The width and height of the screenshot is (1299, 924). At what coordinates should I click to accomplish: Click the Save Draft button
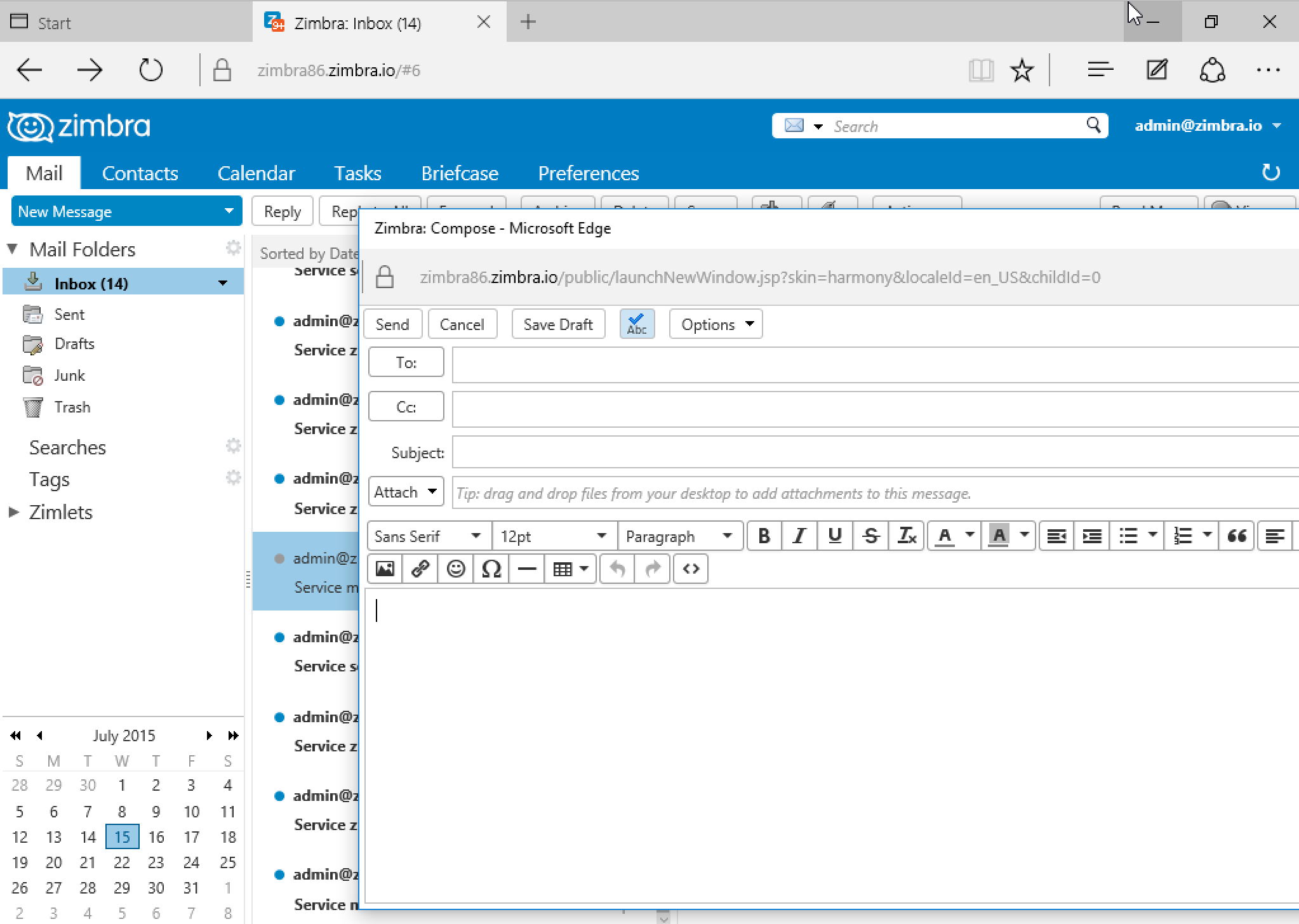557,324
